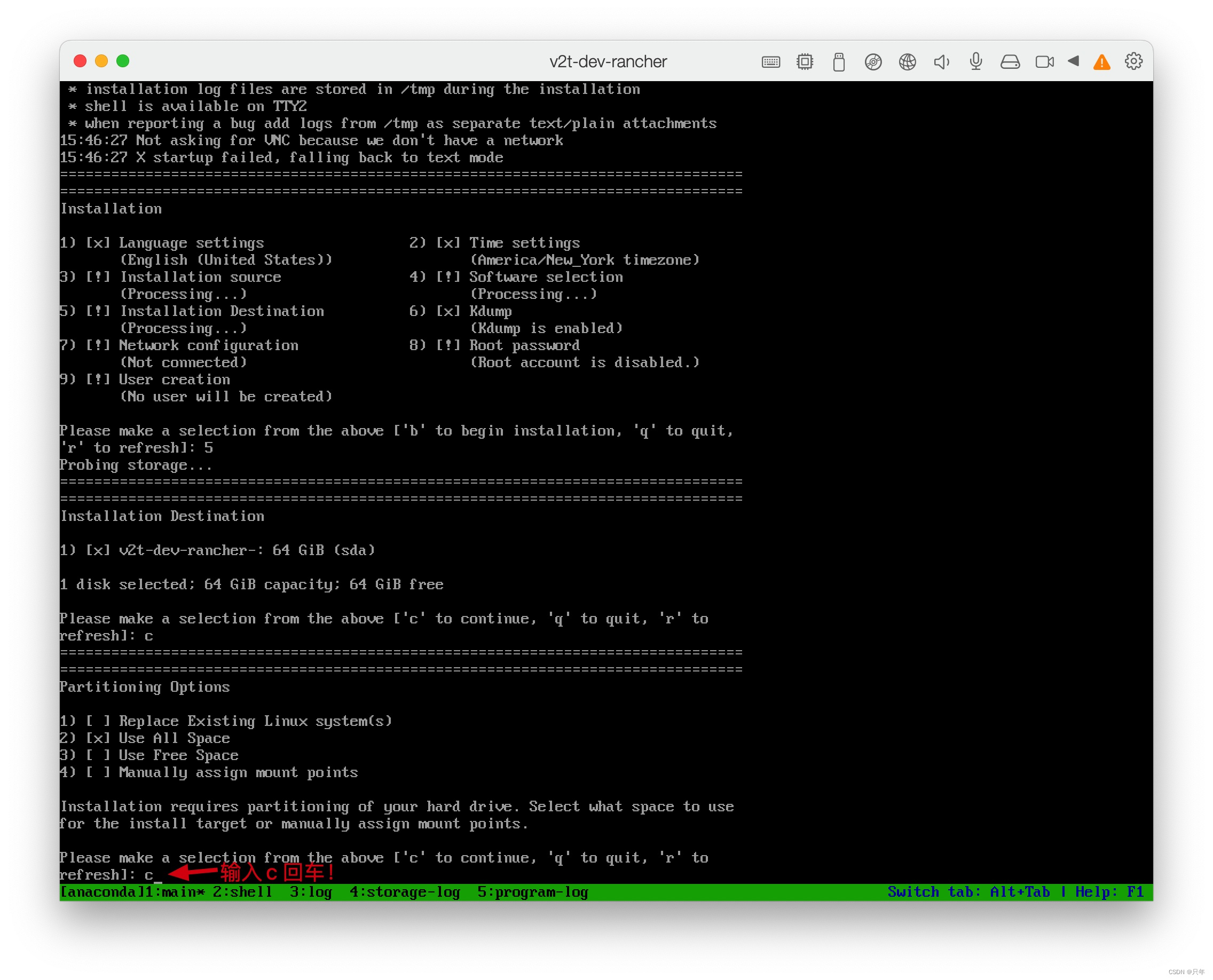Click the network globe icon

coord(908,61)
